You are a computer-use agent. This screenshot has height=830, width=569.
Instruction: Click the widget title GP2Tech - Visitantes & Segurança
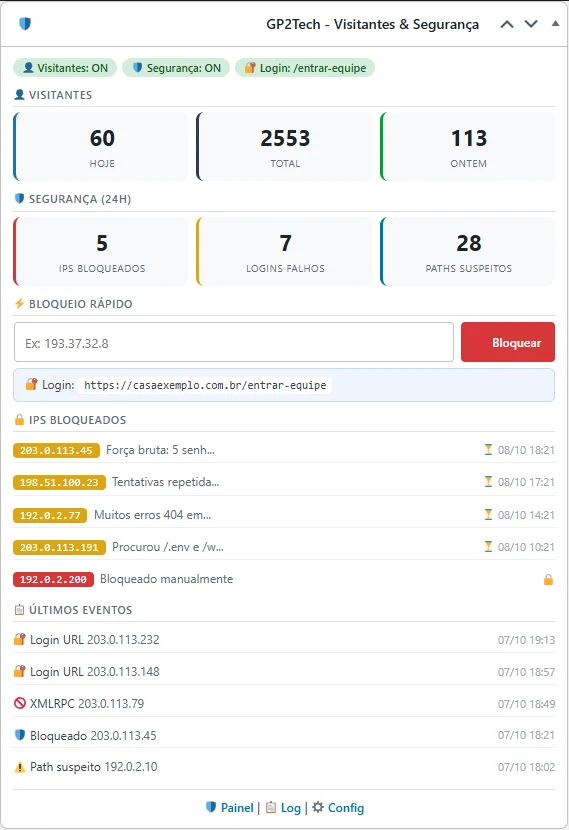[x=372, y=24]
